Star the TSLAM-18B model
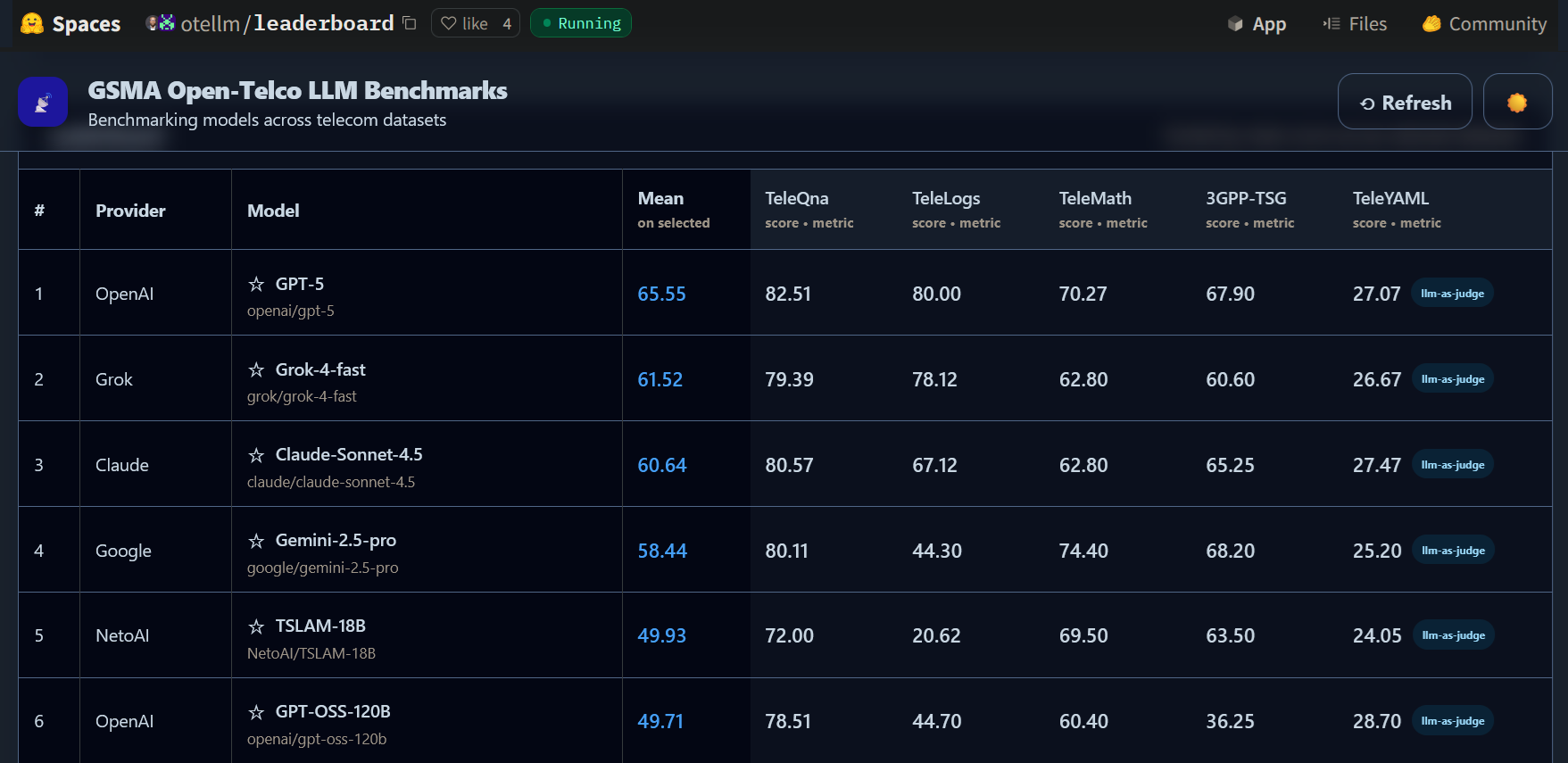This screenshot has height=763, width=1568. 256,626
